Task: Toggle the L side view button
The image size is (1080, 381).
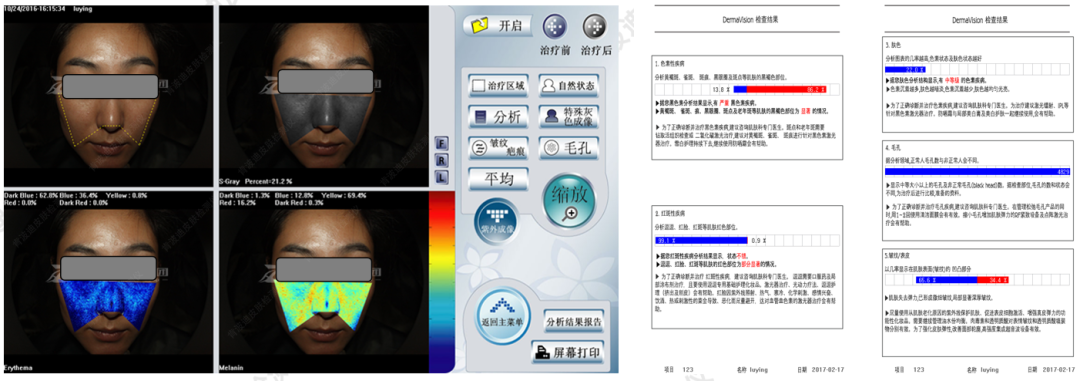Action: coord(440,177)
